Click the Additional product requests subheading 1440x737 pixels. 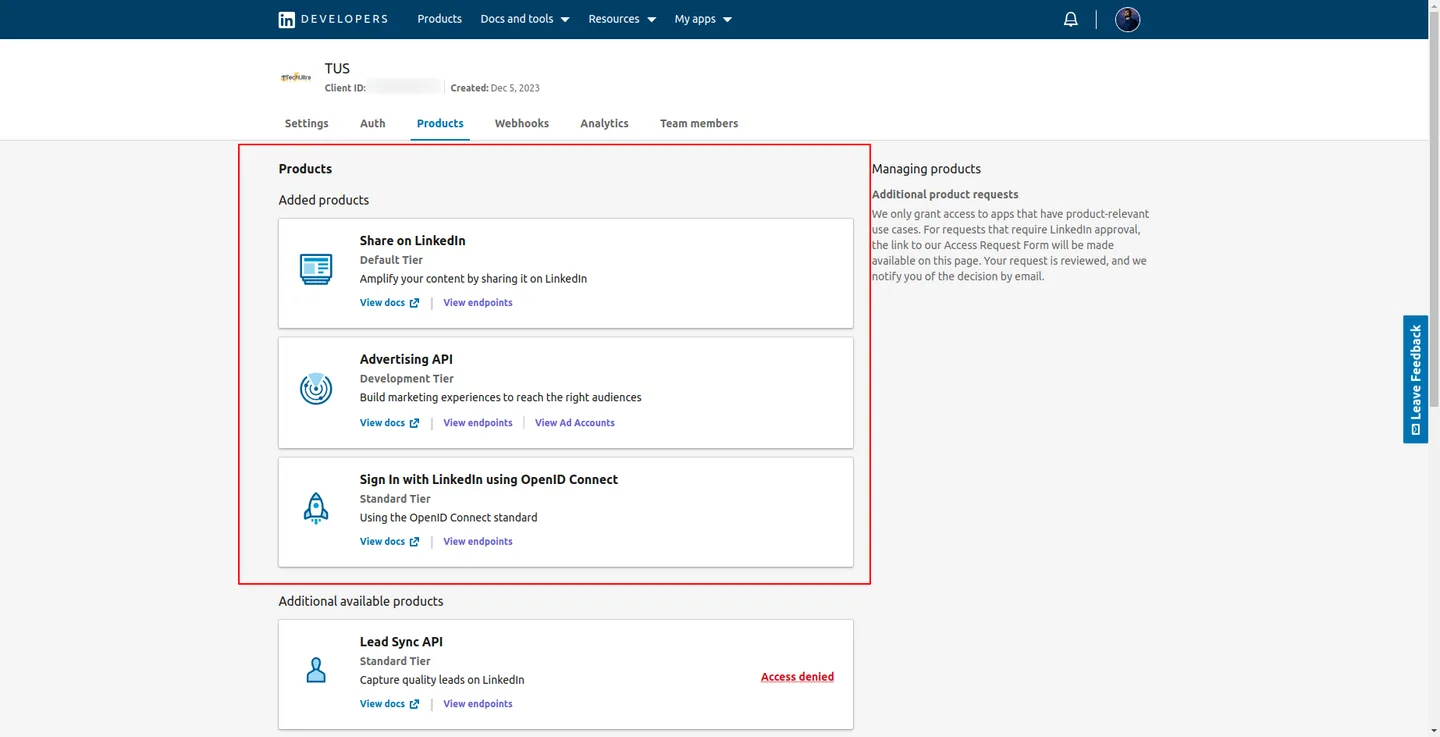(x=945, y=195)
